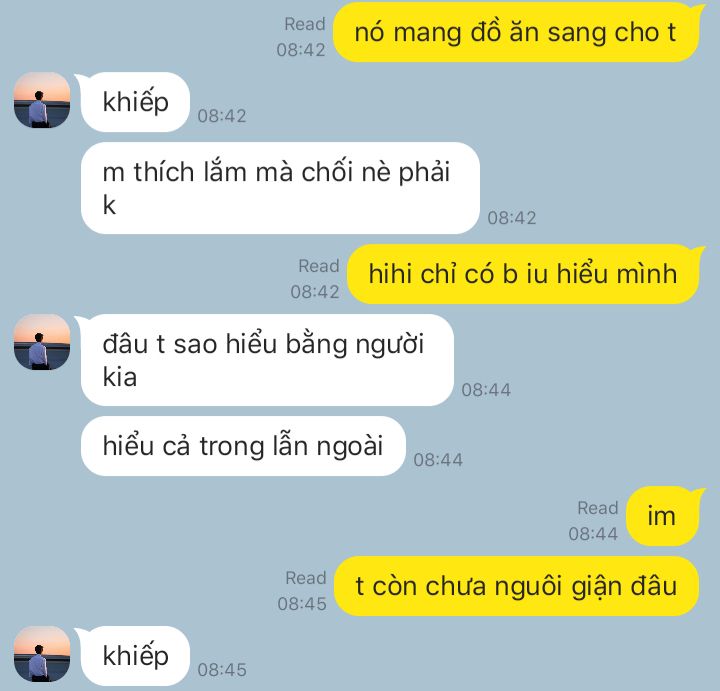This screenshot has height=691, width=720.
Task: Tap 'Read 08:45' status beside 'nguôi giận' message
Action: coord(302,590)
